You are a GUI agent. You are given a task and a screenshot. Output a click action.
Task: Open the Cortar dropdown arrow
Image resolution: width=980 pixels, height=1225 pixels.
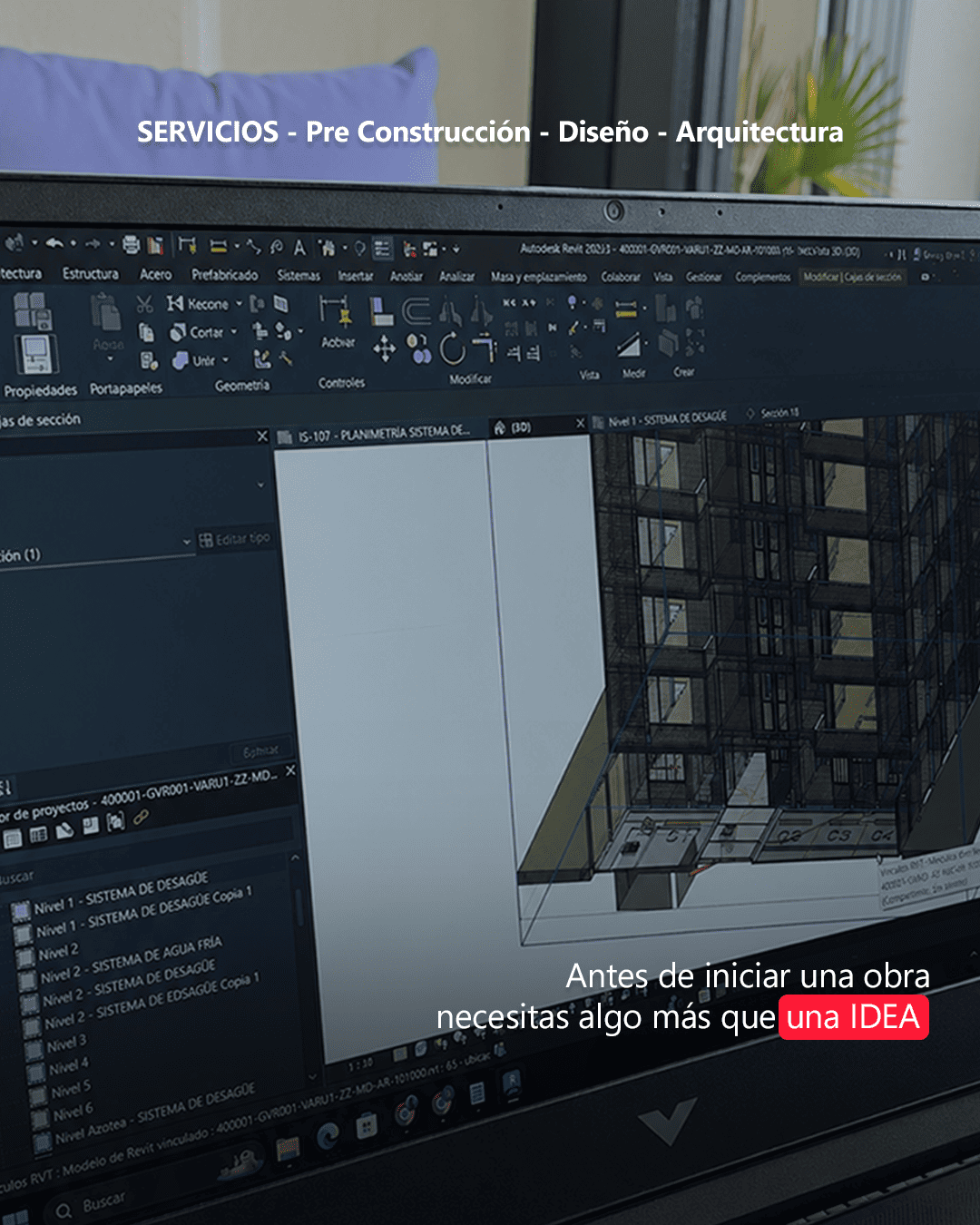tap(233, 332)
